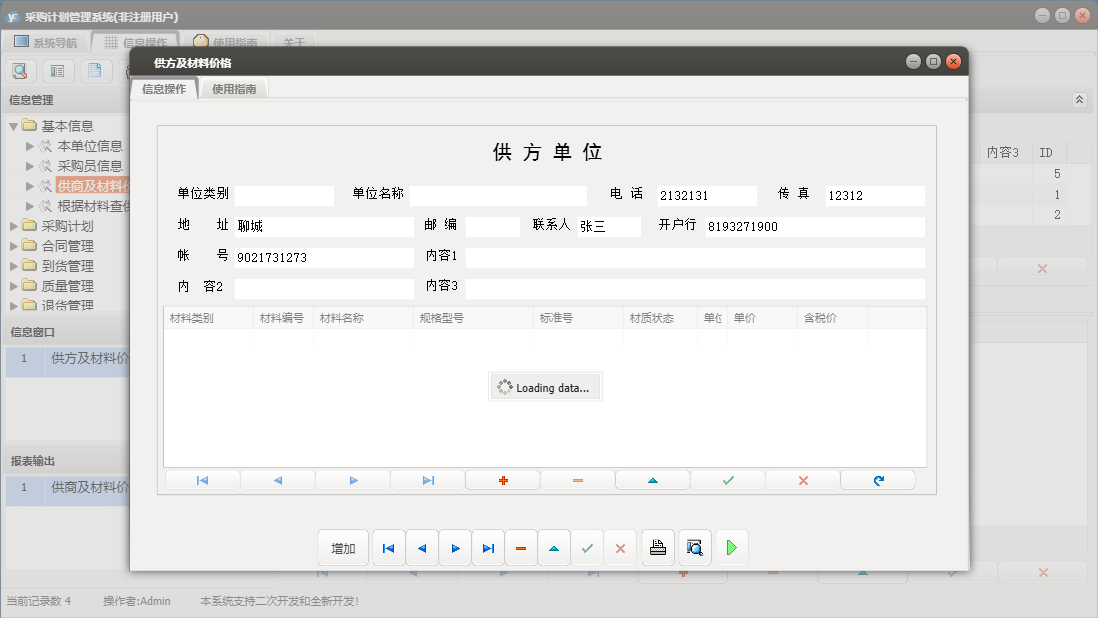Viewport: 1098px width, 618px height.
Task: Click inside the 单位名称 input field
Action: click(x=497, y=195)
